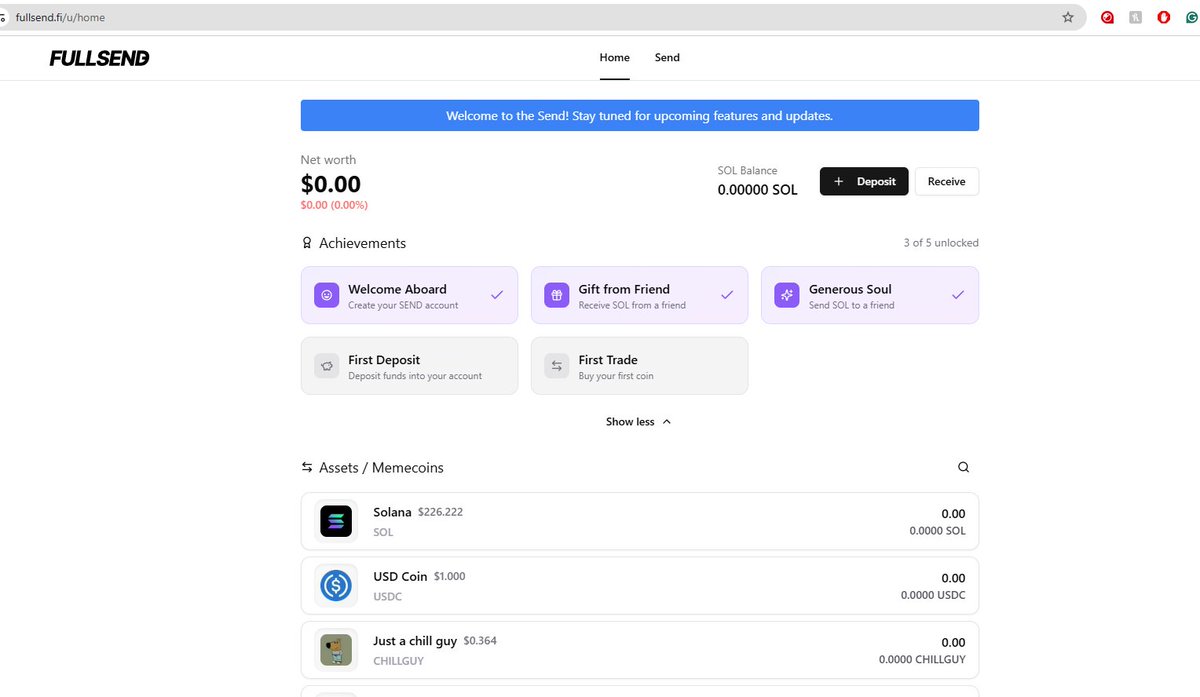Click the '$0.00 (0.00%)' change value
This screenshot has height=697, width=1200.
334,205
